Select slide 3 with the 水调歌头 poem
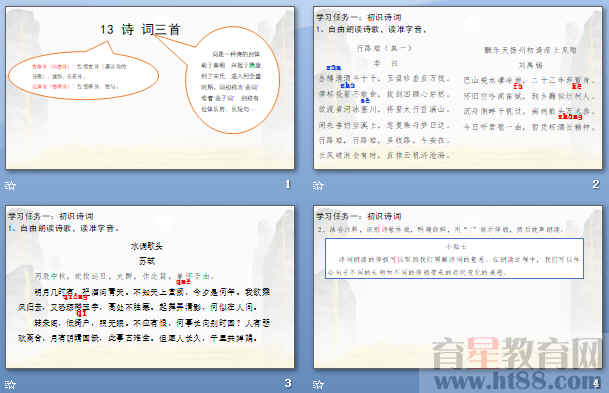This screenshot has height=393, width=609. pos(150,287)
